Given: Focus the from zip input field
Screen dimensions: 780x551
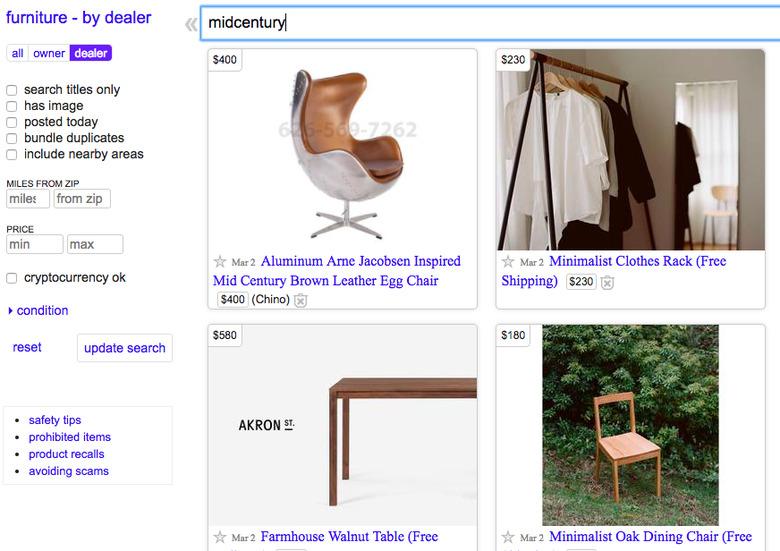Looking at the screenshot, I should (82, 199).
